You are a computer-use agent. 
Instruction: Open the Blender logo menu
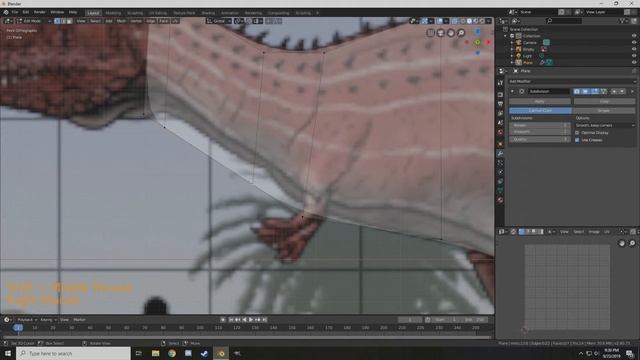(x=6, y=13)
